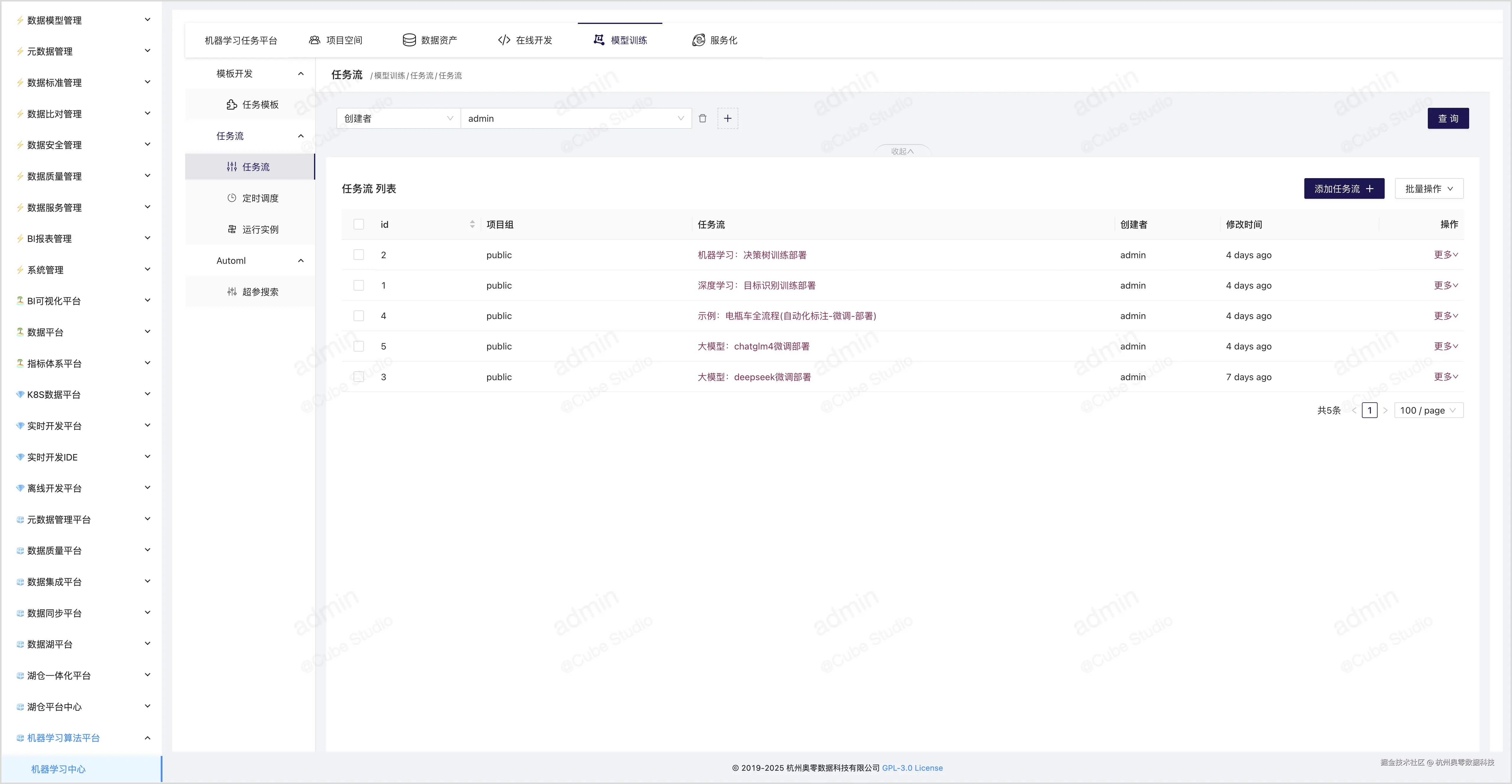
Task: Click the plus icon to add filter
Action: point(728,118)
